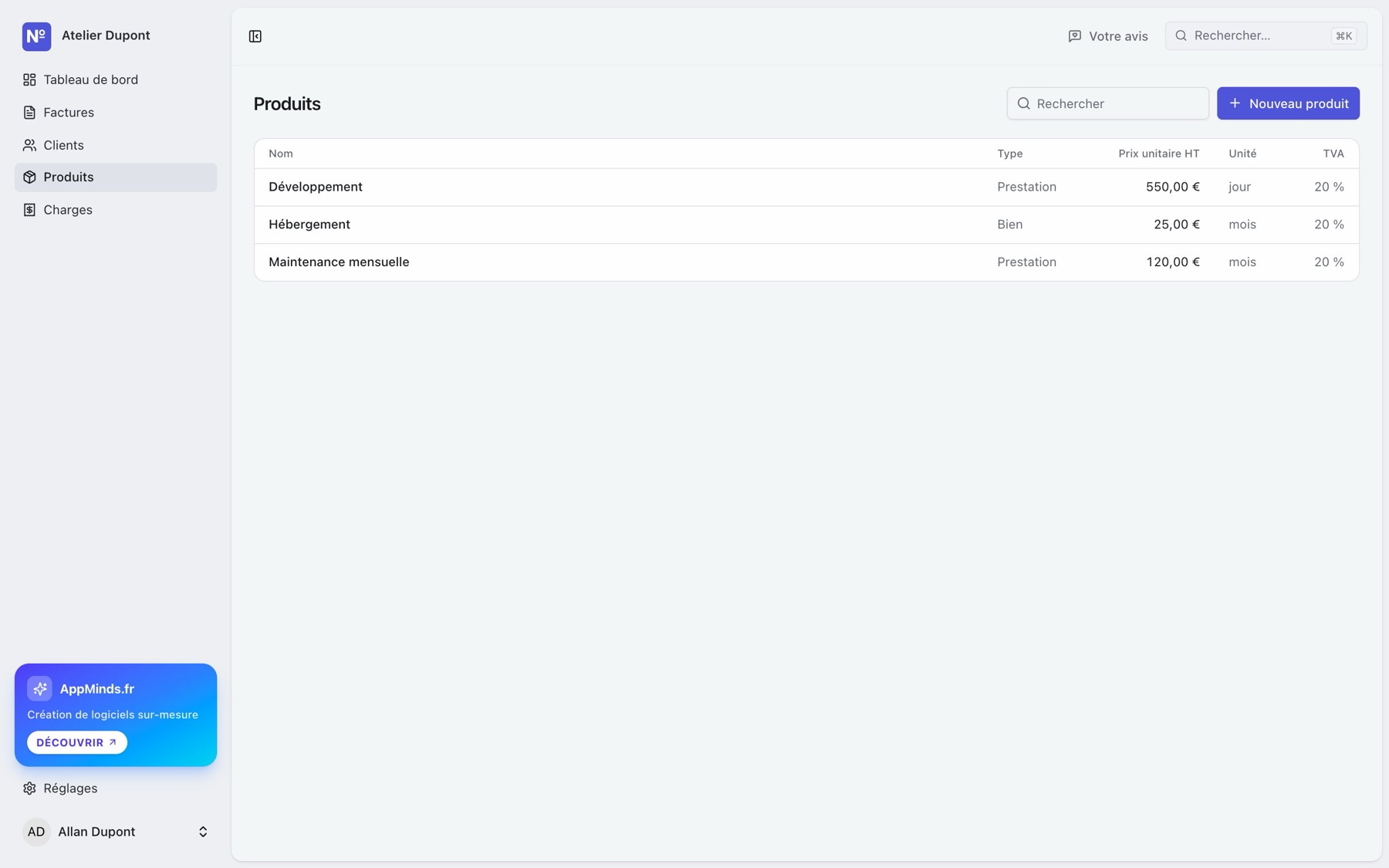Click the Nouveau produit button
Viewport: 1389px width, 868px height.
pos(1288,103)
